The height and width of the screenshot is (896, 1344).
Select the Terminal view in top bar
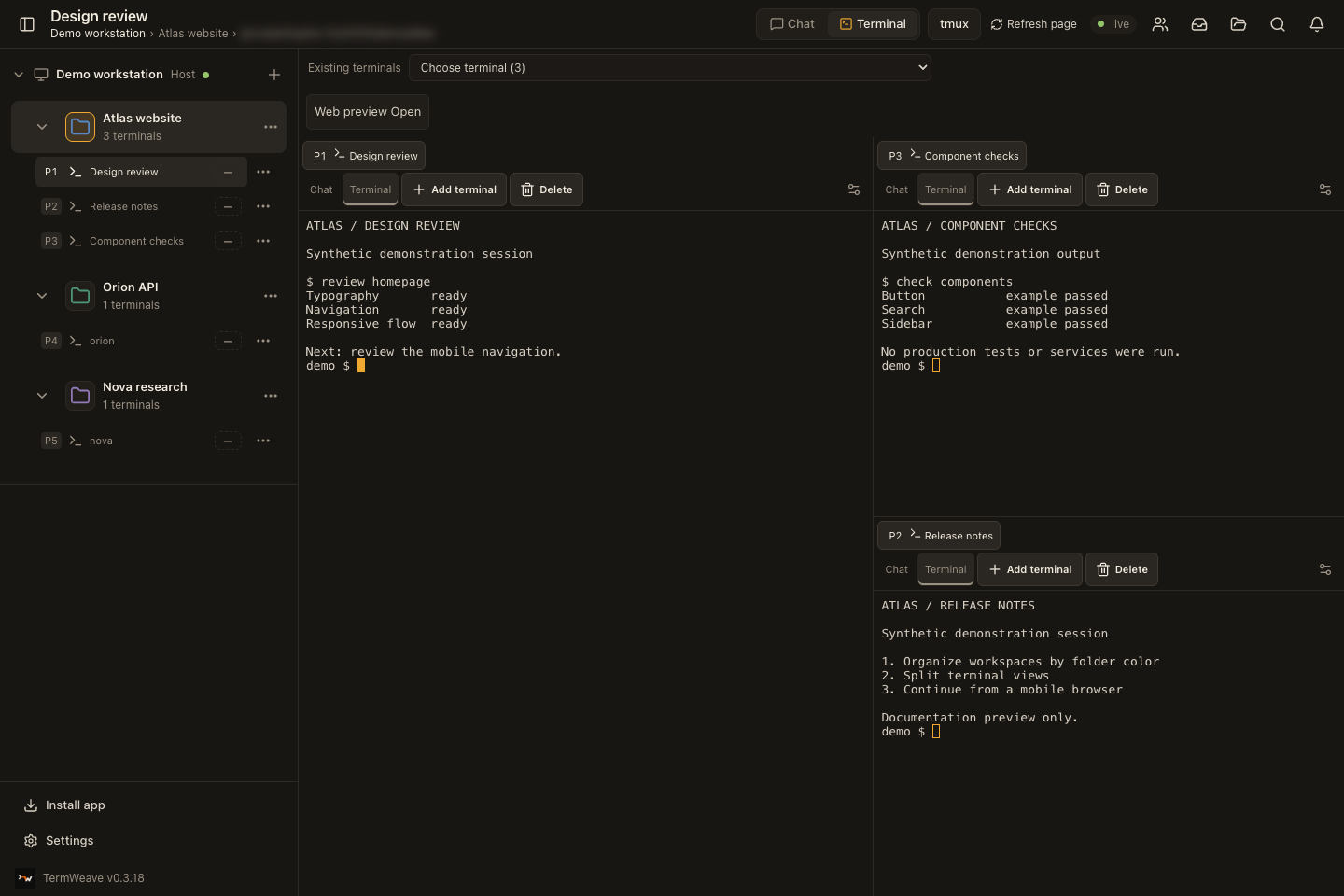(873, 24)
